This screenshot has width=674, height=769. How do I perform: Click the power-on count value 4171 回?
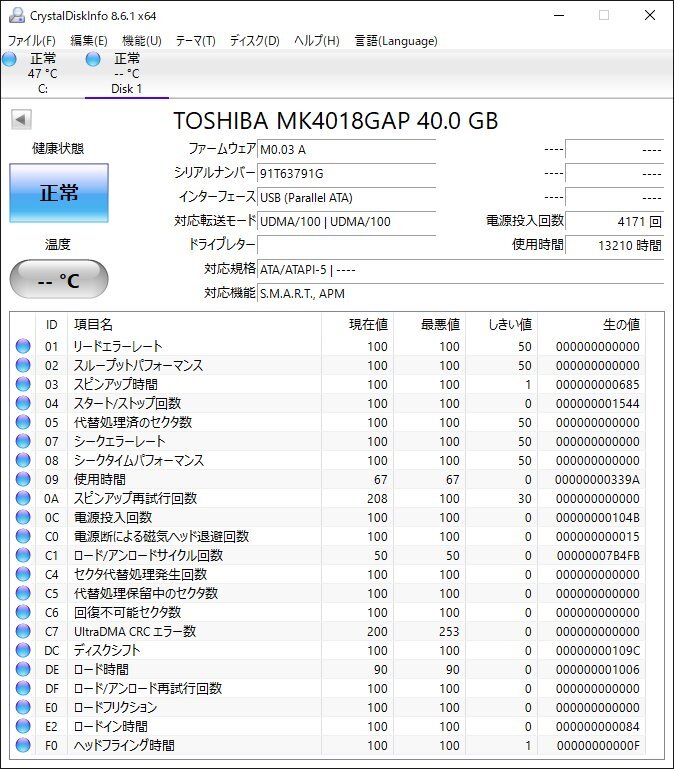tap(614, 221)
